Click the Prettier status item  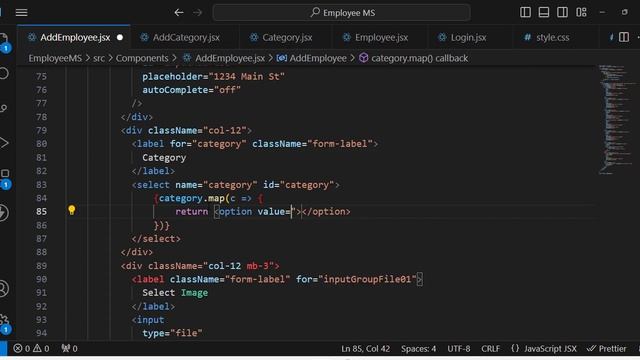(607, 349)
